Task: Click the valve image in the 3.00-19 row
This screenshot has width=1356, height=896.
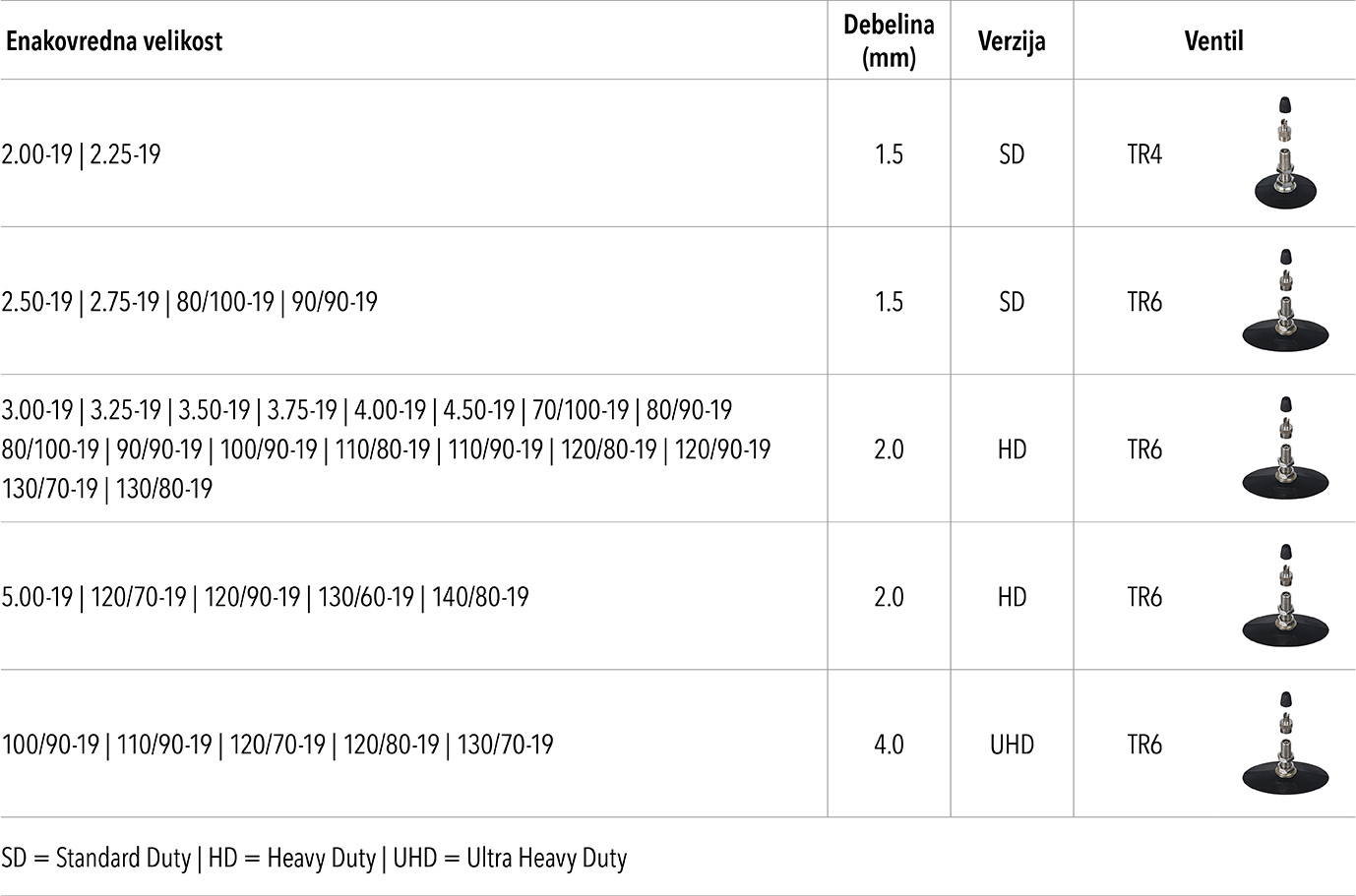Action: [1285, 448]
